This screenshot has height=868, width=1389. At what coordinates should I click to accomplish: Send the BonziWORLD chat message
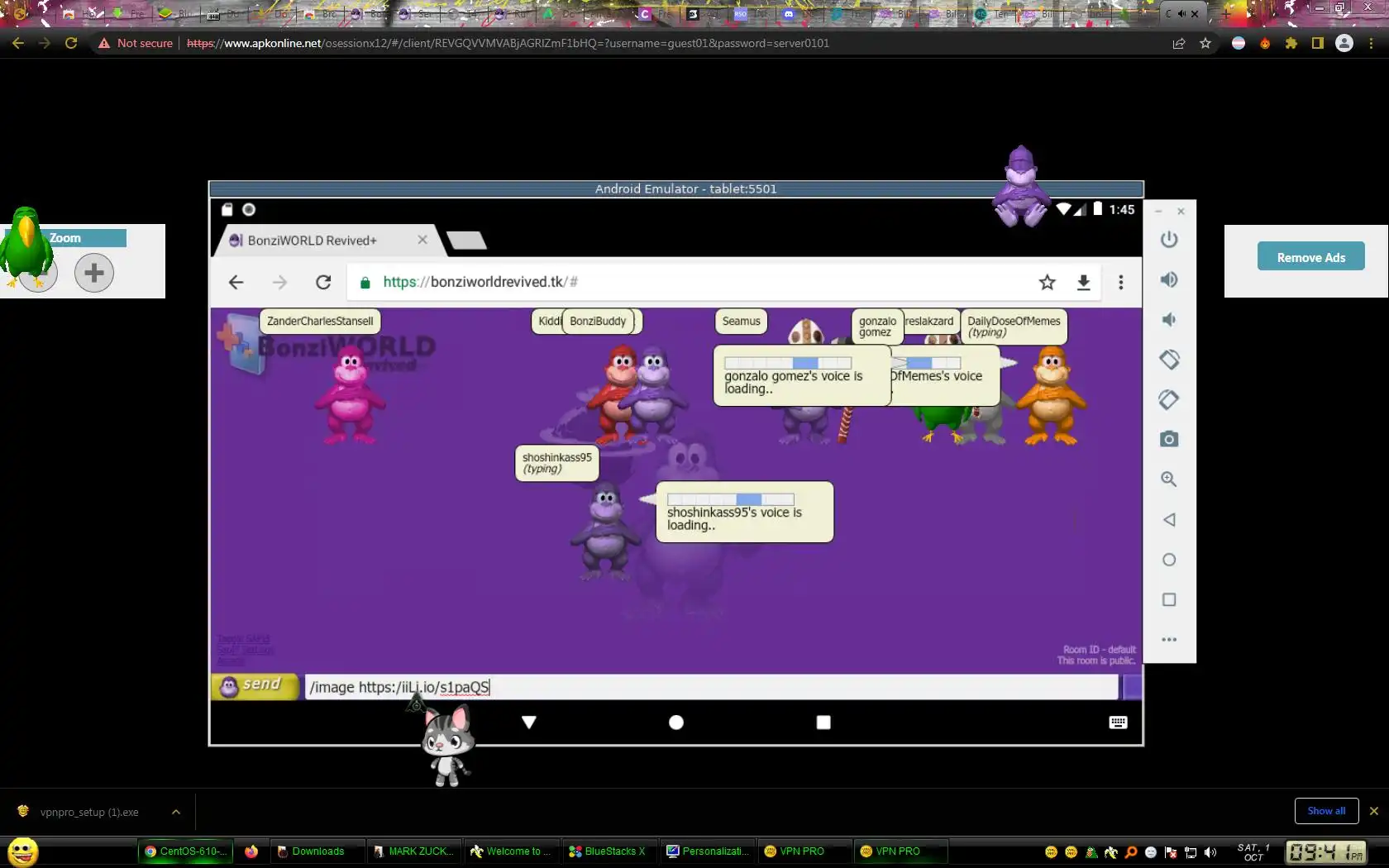pos(255,686)
